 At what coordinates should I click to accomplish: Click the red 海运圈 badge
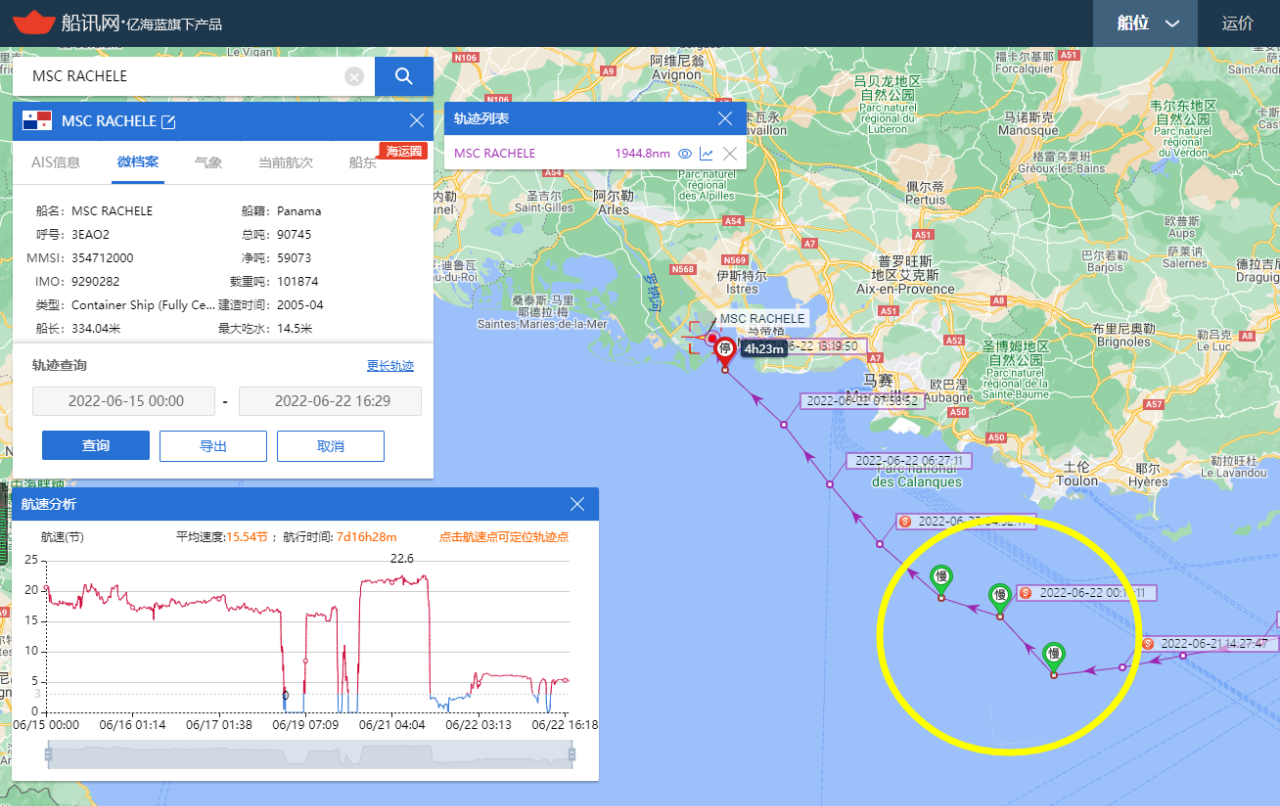click(403, 151)
